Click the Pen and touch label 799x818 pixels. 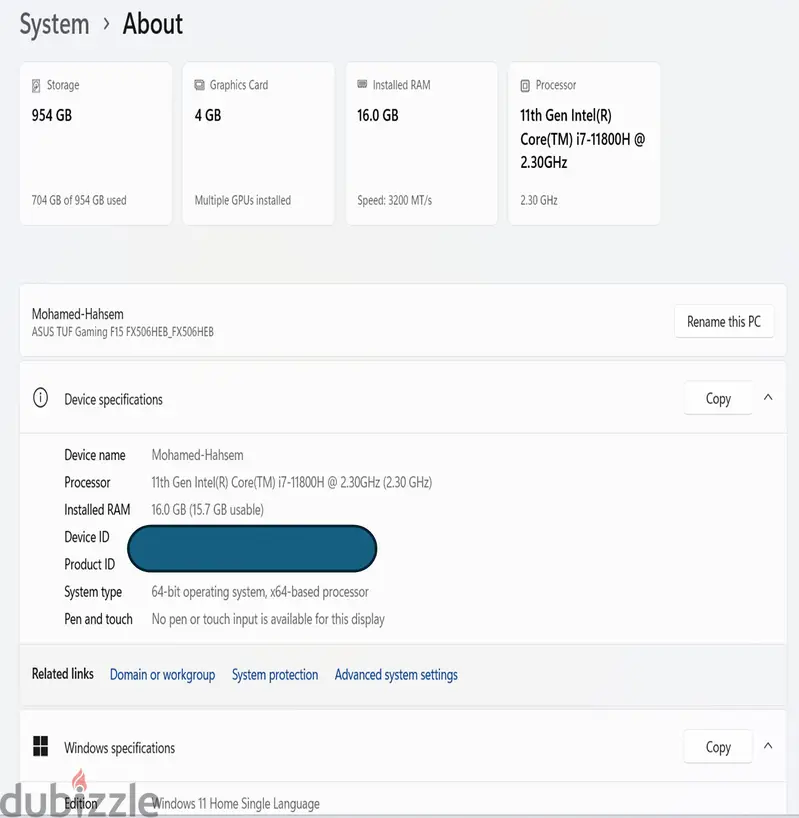98,619
